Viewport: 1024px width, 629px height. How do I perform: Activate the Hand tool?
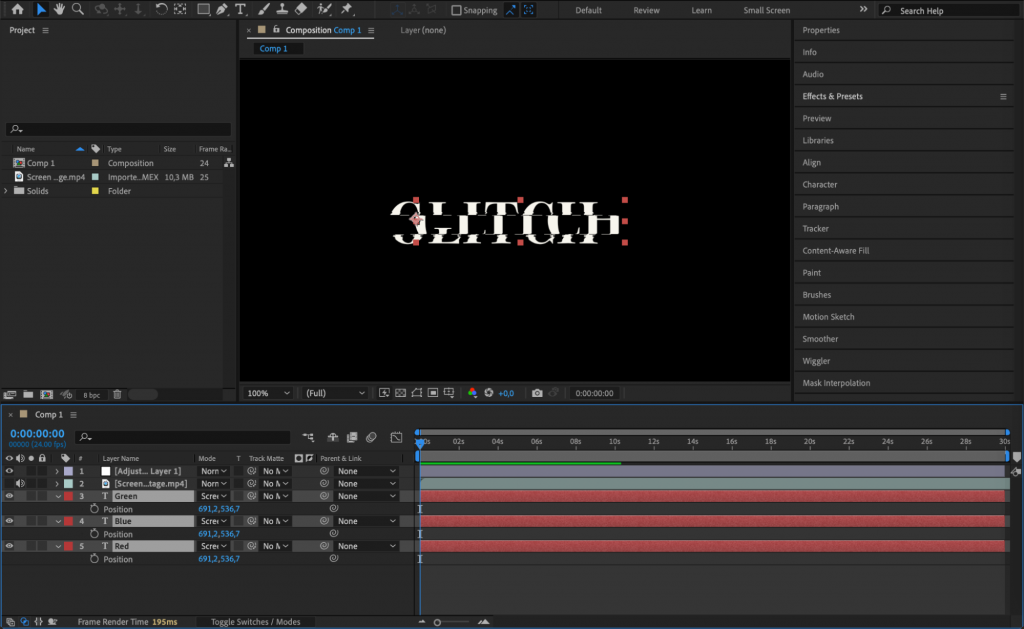click(x=60, y=10)
